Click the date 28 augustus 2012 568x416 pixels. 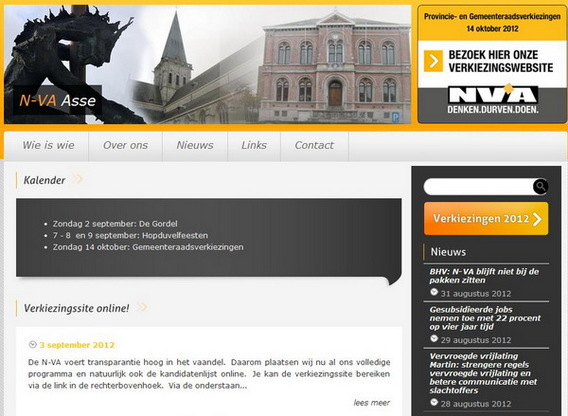[x=476, y=404]
